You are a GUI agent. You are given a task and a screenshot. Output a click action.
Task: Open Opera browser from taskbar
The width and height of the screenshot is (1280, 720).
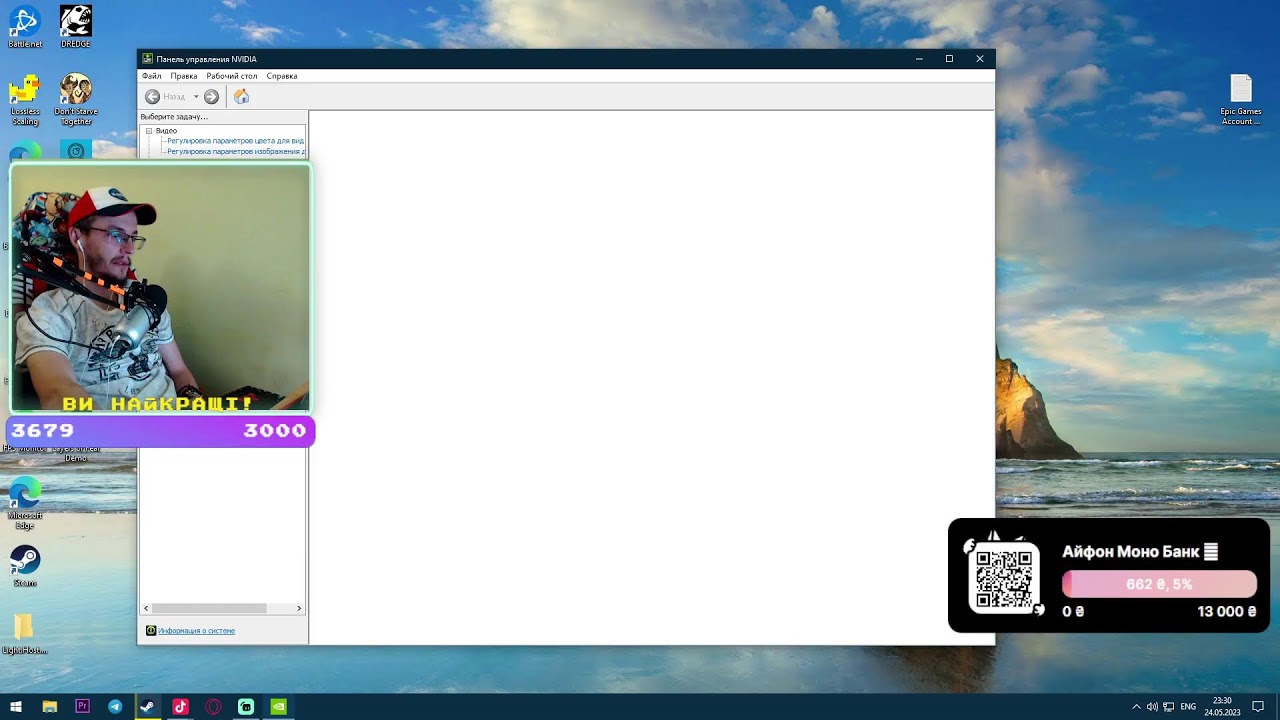pos(213,707)
